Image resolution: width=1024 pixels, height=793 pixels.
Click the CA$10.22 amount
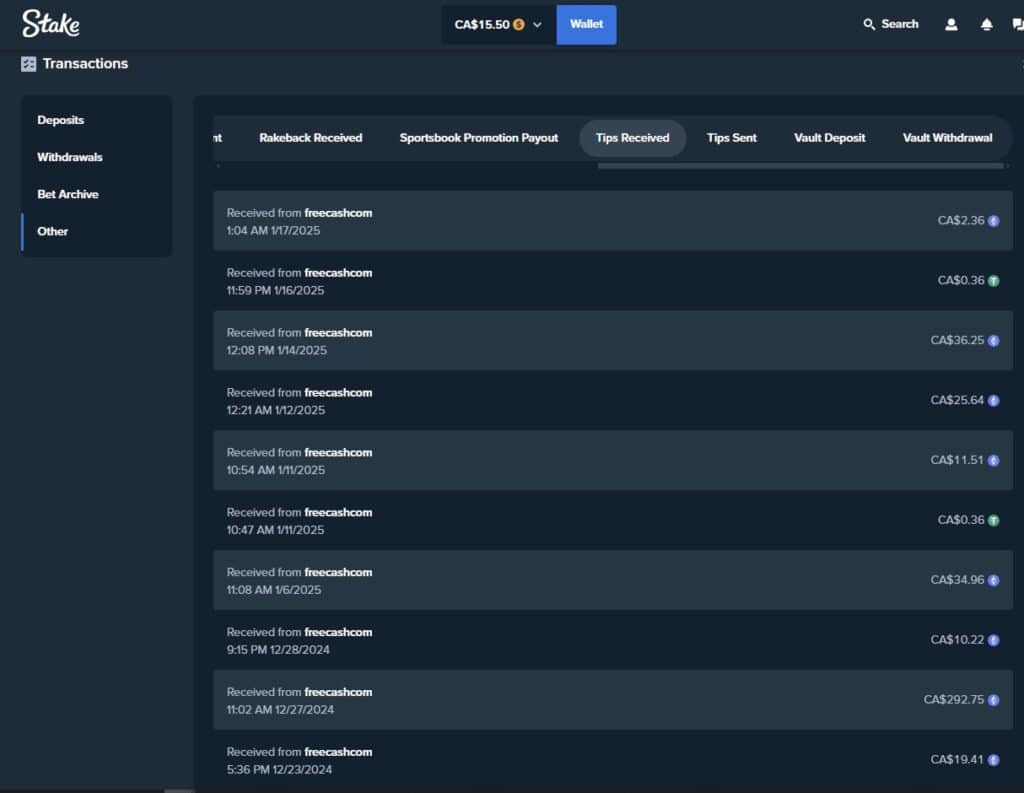957,640
